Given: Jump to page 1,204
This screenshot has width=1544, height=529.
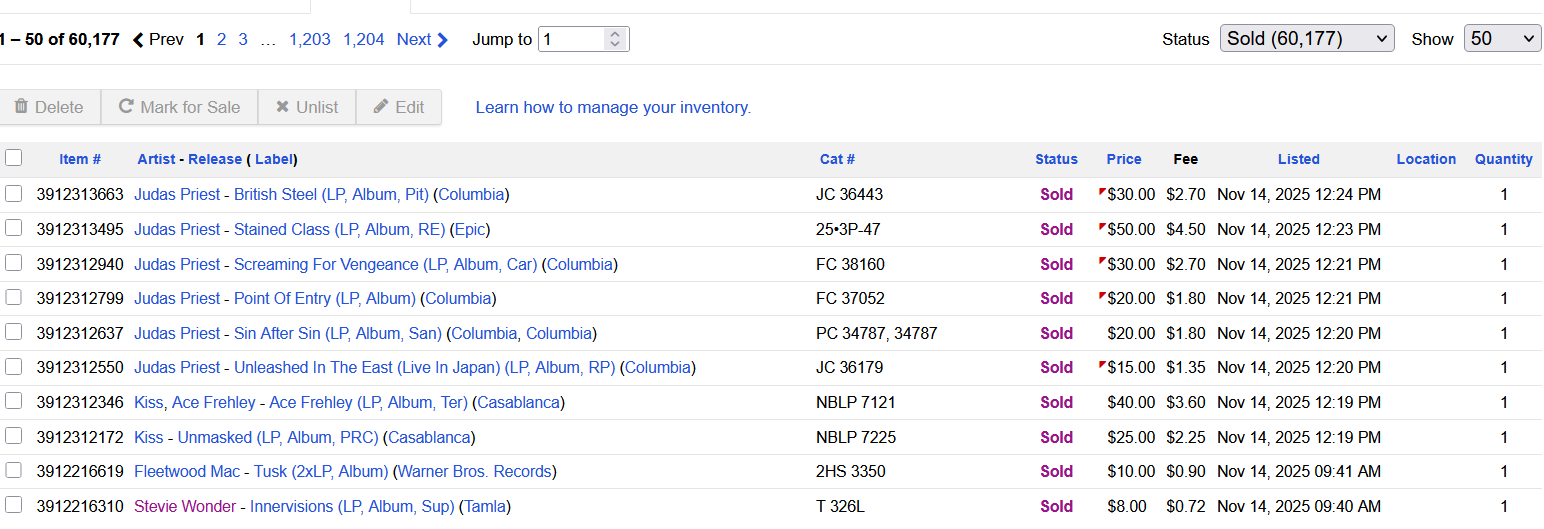Looking at the screenshot, I should tap(364, 39).
